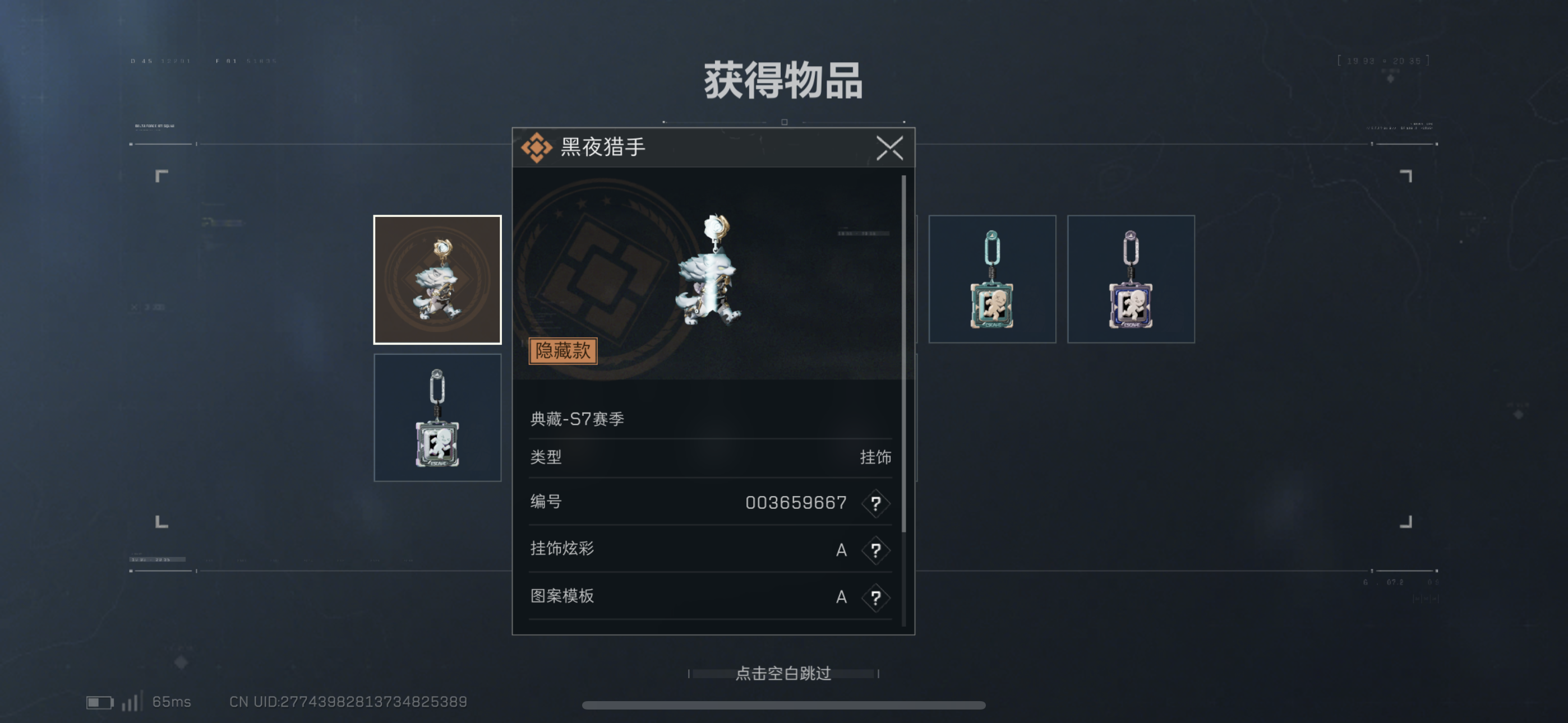Click 点击空白跳过 to skip
This screenshot has height=723, width=1568.
tap(783, 673)
